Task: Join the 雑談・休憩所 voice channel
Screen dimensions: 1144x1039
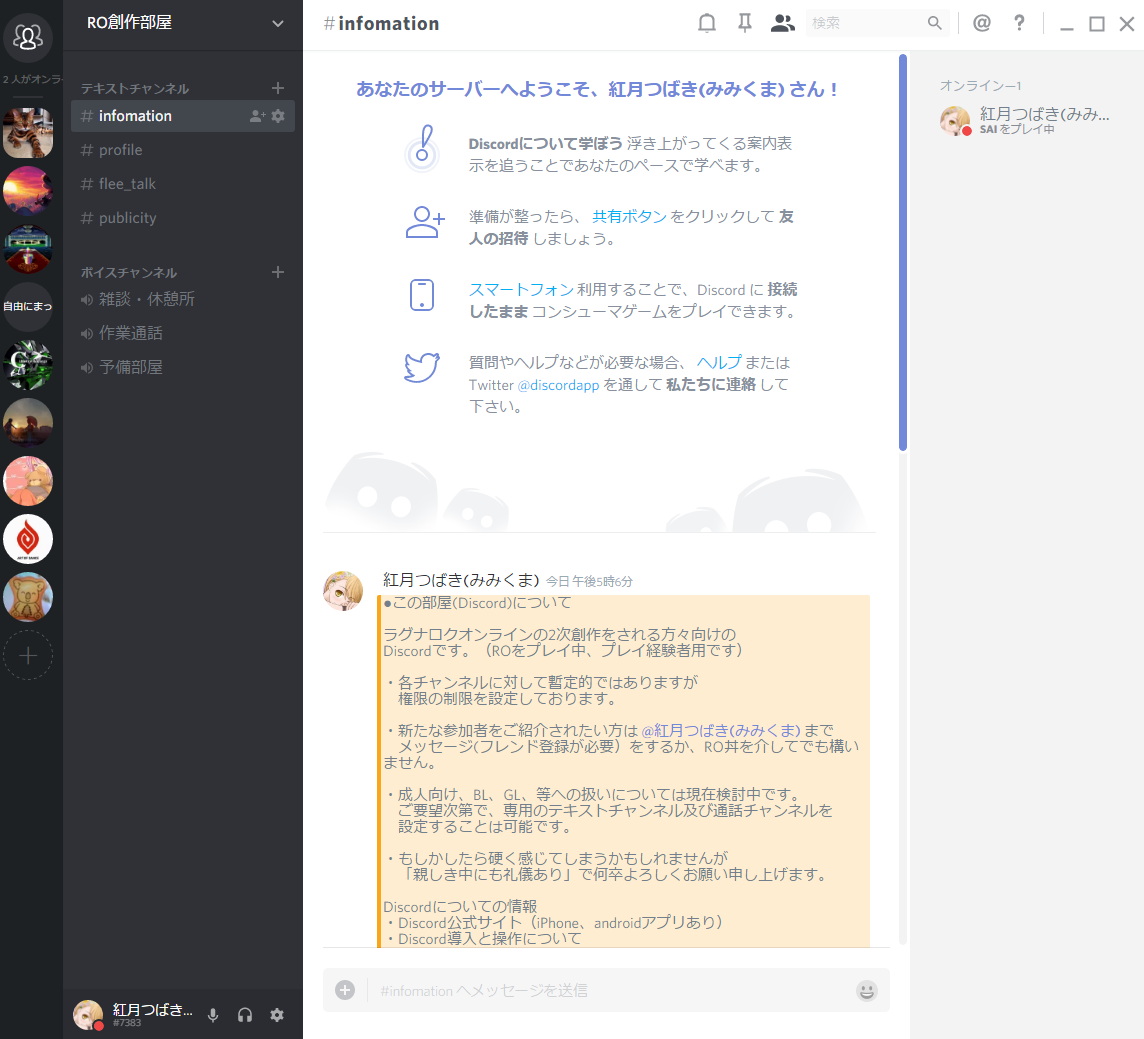Action: [x=182, y=299]
